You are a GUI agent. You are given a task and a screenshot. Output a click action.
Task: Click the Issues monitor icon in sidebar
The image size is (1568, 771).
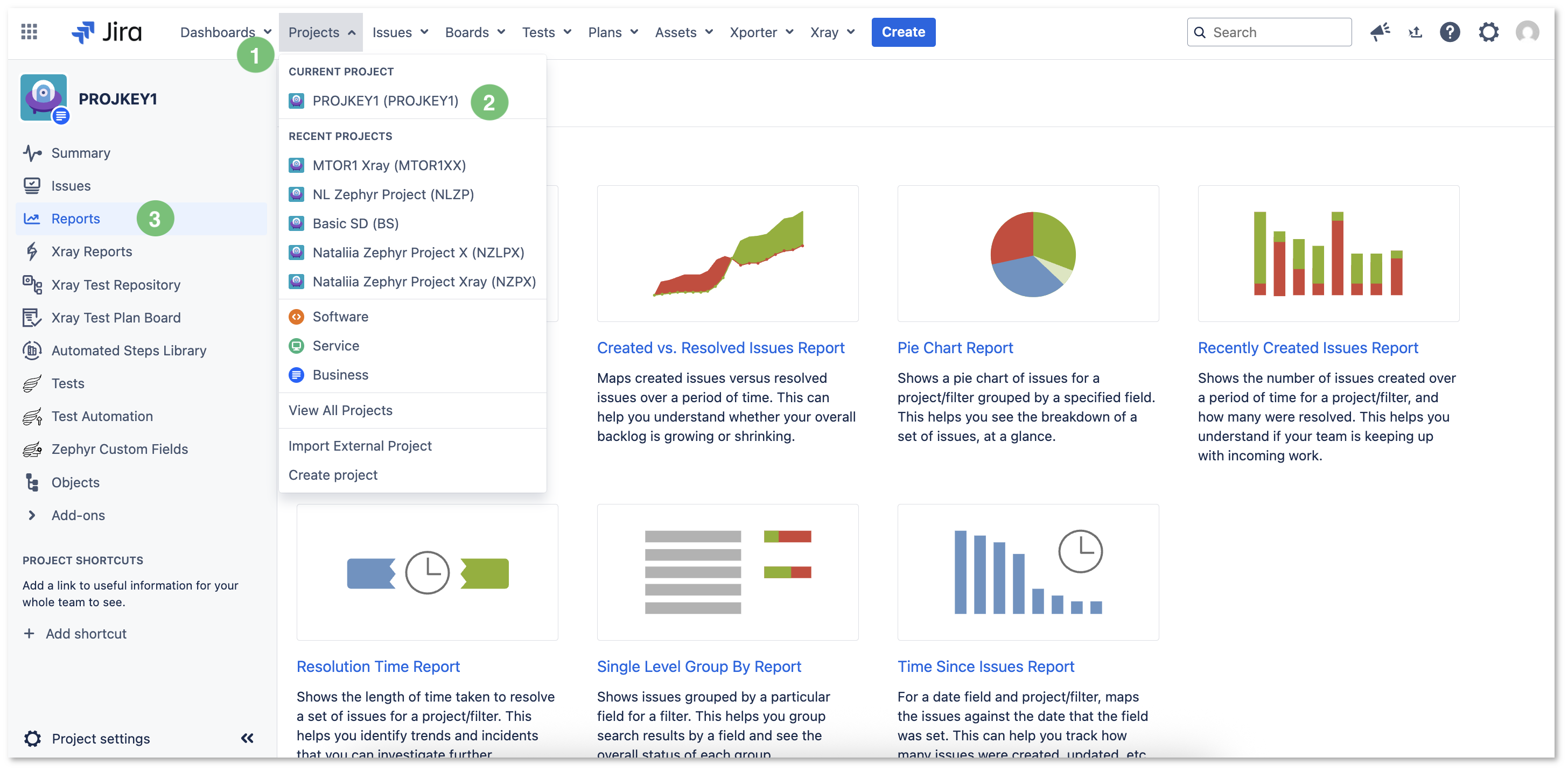click(32, 186)
